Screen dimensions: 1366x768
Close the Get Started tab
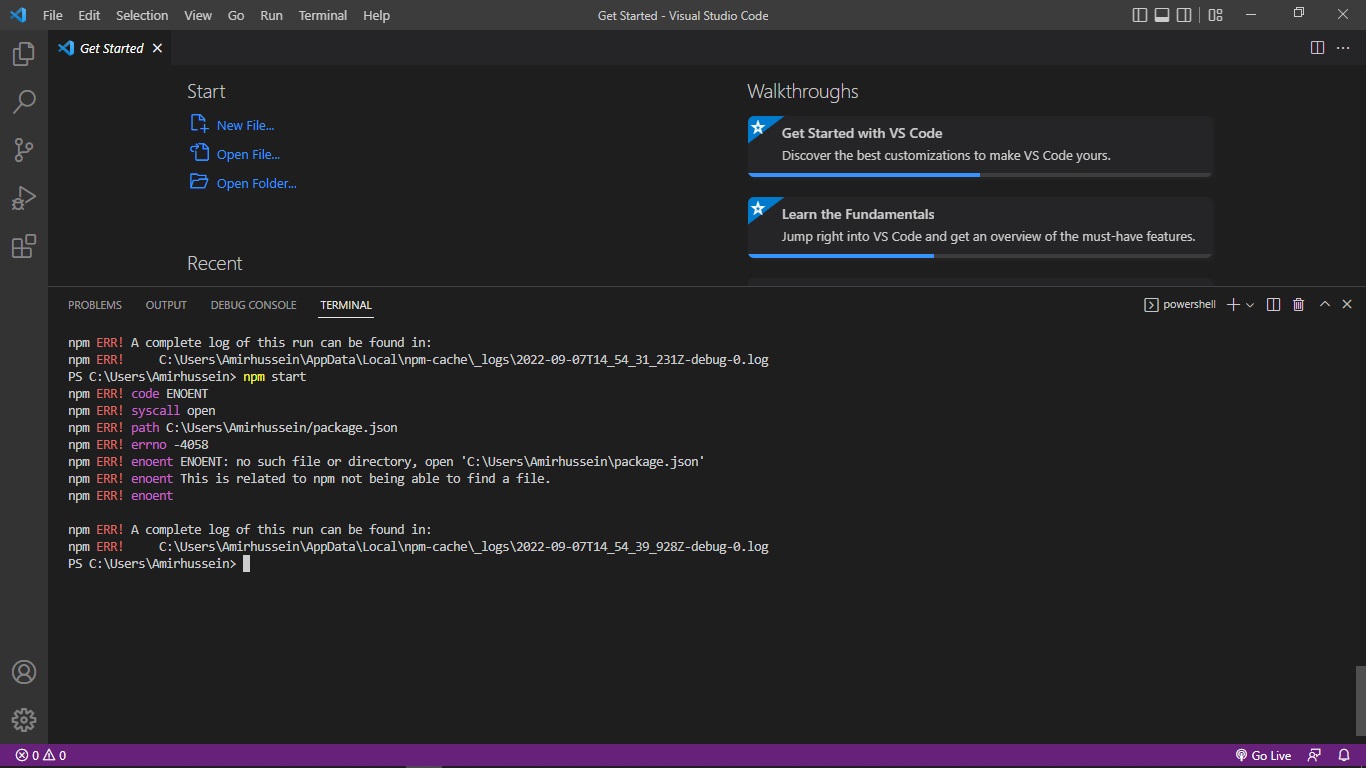[x=157, y=48]
